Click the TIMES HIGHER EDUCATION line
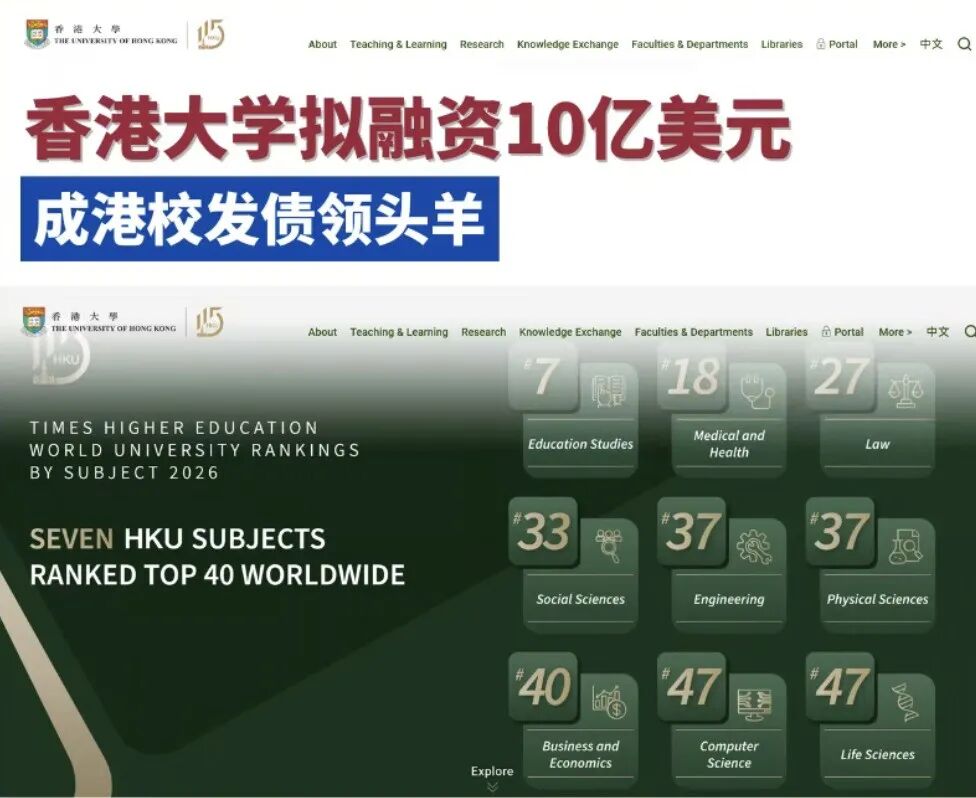The width and height of the screenshot is (976, 798). coord(174,428)
